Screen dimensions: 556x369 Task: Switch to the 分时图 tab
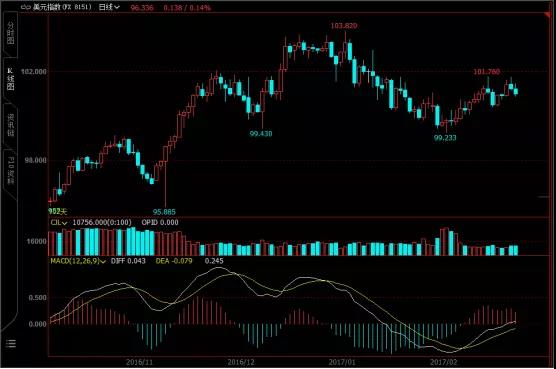pos(11,33)
